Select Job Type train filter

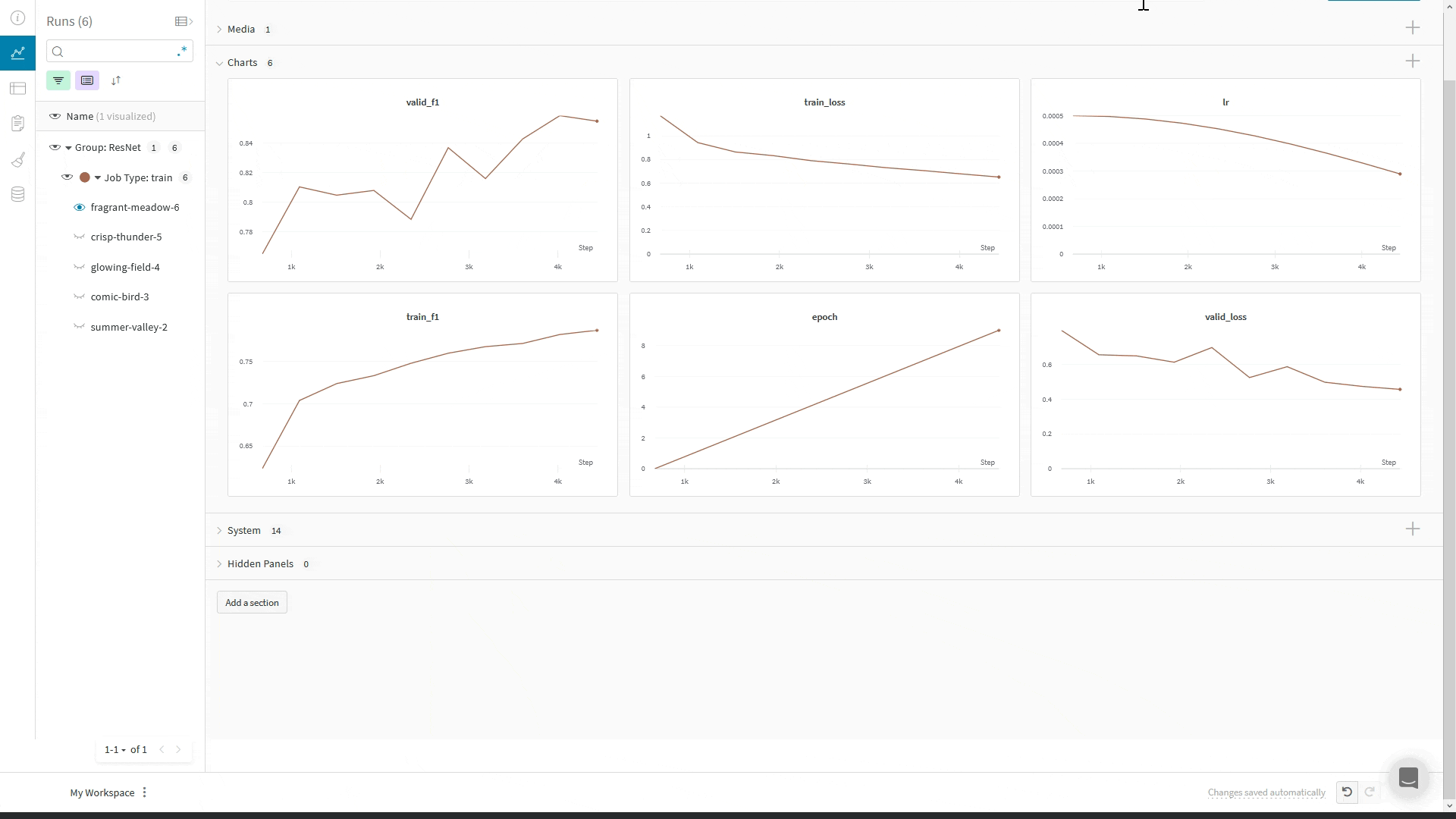pos(138,177)
